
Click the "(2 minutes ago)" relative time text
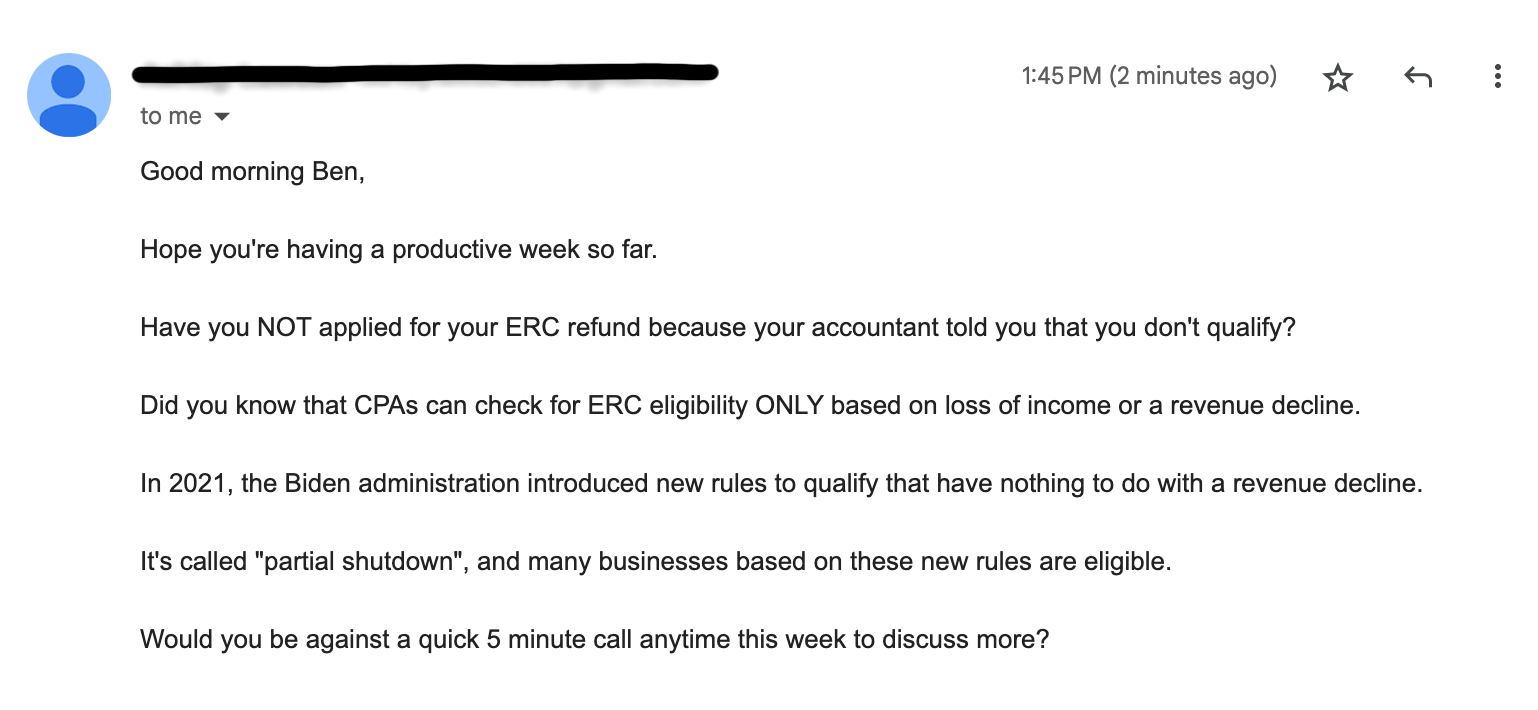[x=1193, y=76]
